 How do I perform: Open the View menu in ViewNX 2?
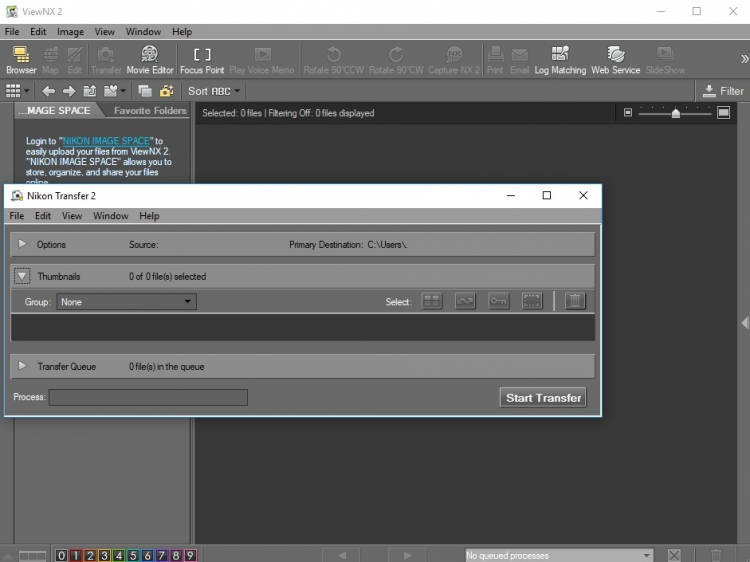tap(104, 32)
